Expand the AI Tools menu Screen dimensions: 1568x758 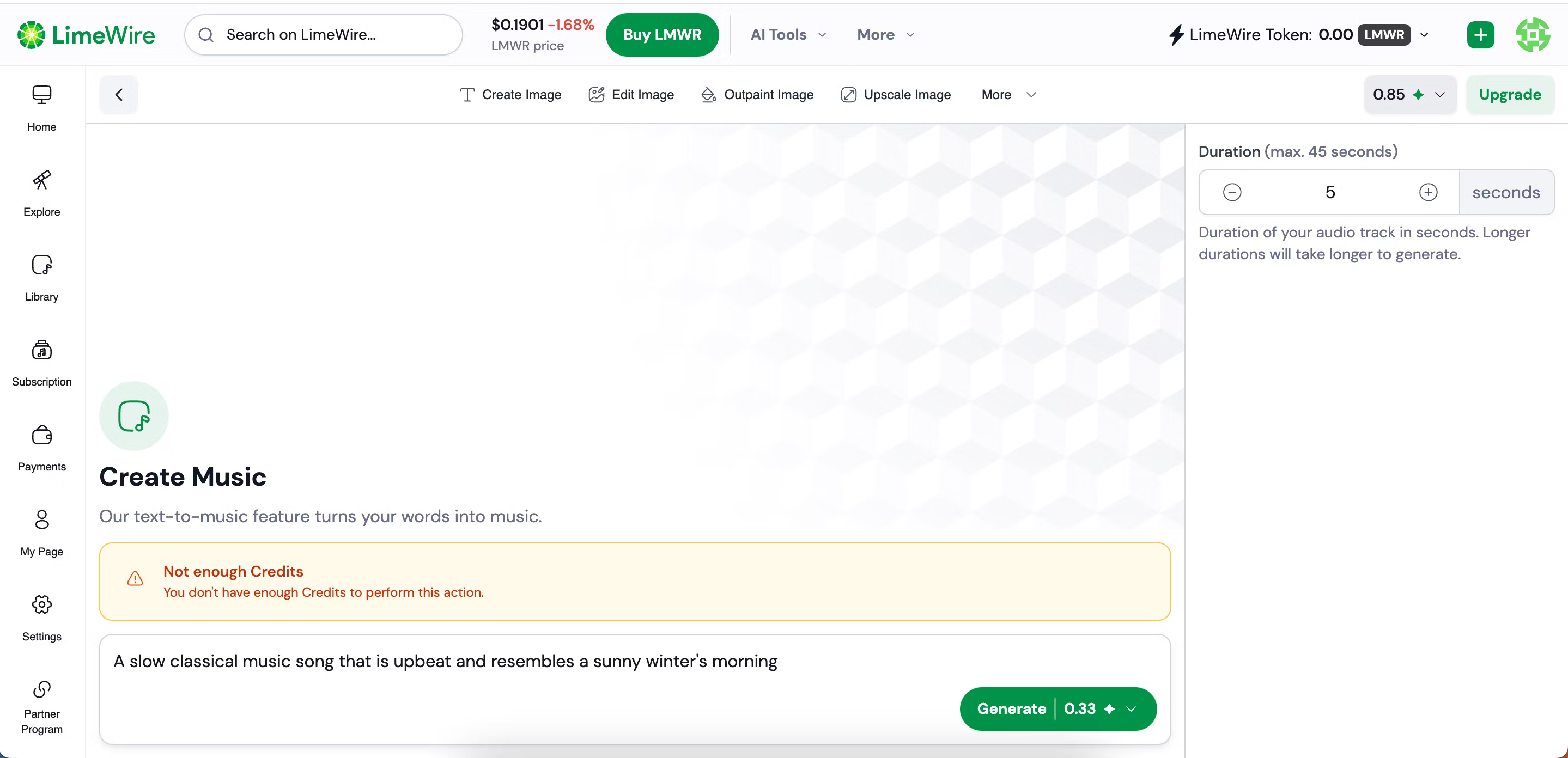[788, 35]
